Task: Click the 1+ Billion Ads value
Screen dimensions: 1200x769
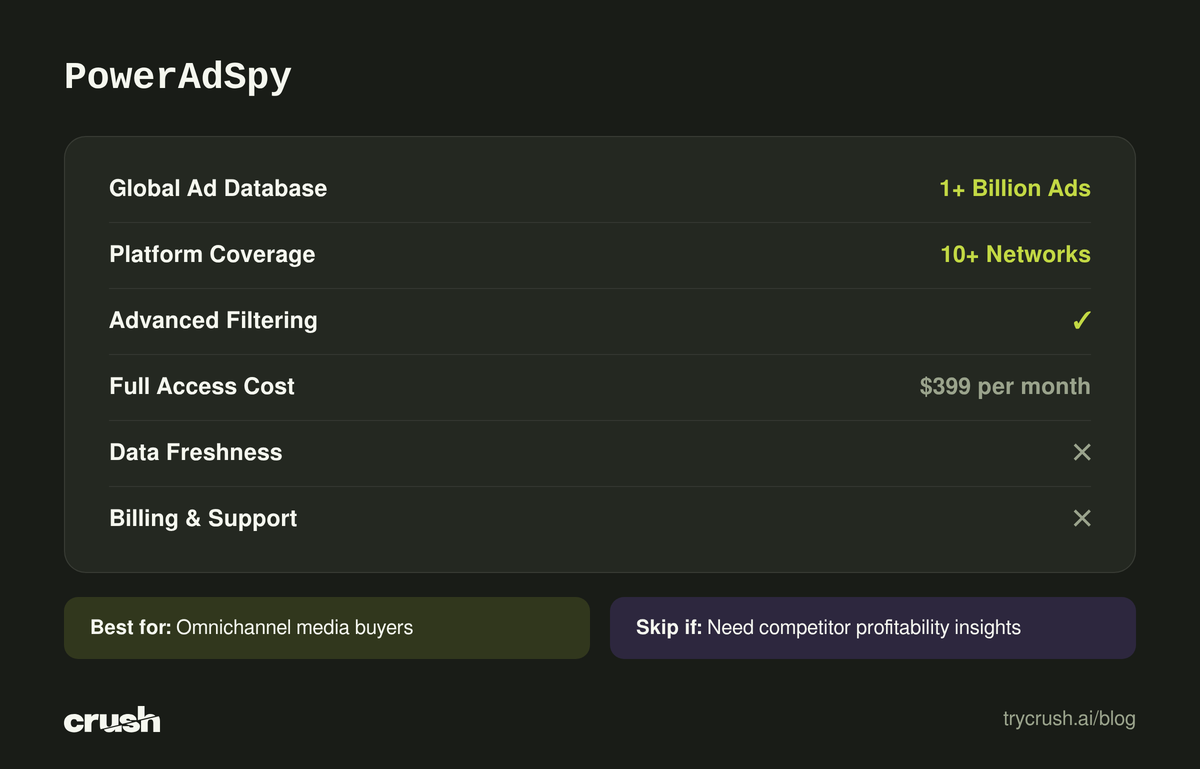Action: (x=1014, y=188)
